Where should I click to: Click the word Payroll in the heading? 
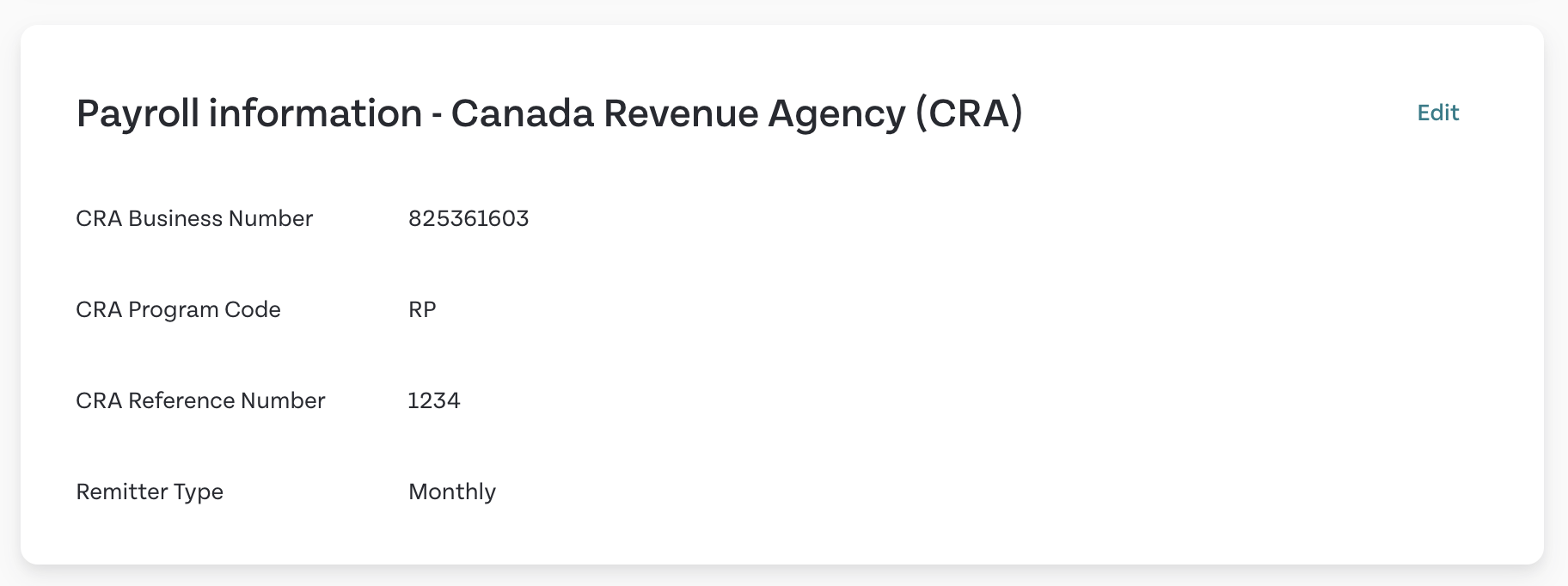point(138,113)
